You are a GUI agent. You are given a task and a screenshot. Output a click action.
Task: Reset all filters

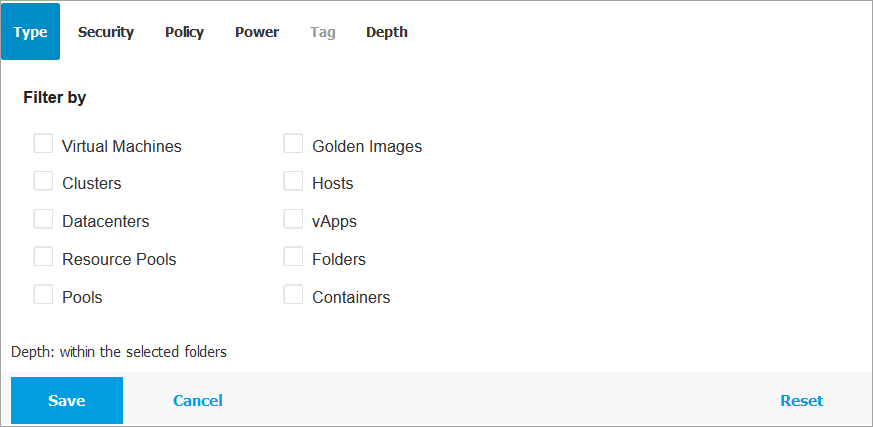tap(801, 400)
